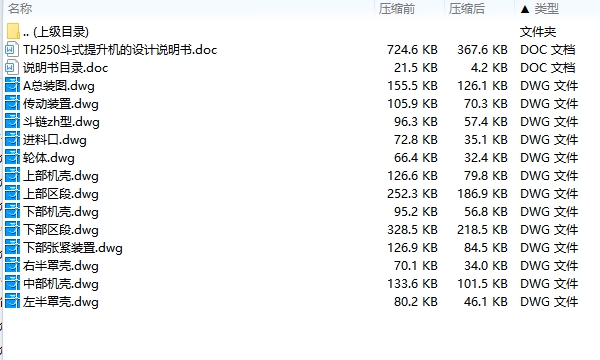Select file 下部机壳.dwg
This screenshot has width=600, height=360.
pyautogui.click(x=61, y=212)
